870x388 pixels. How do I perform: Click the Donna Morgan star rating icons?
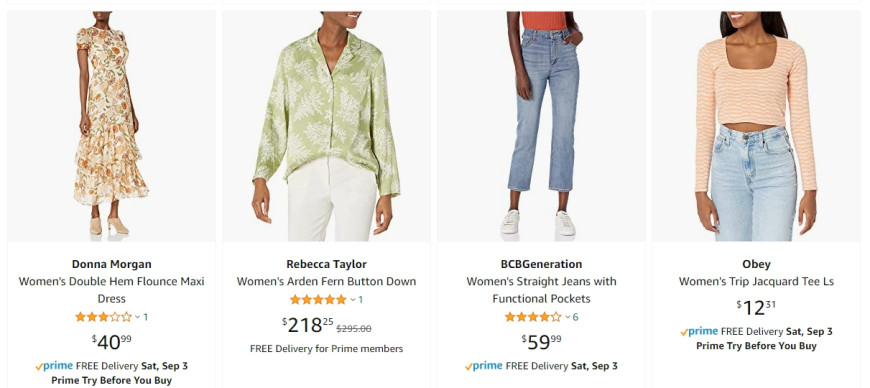(104, 317)
